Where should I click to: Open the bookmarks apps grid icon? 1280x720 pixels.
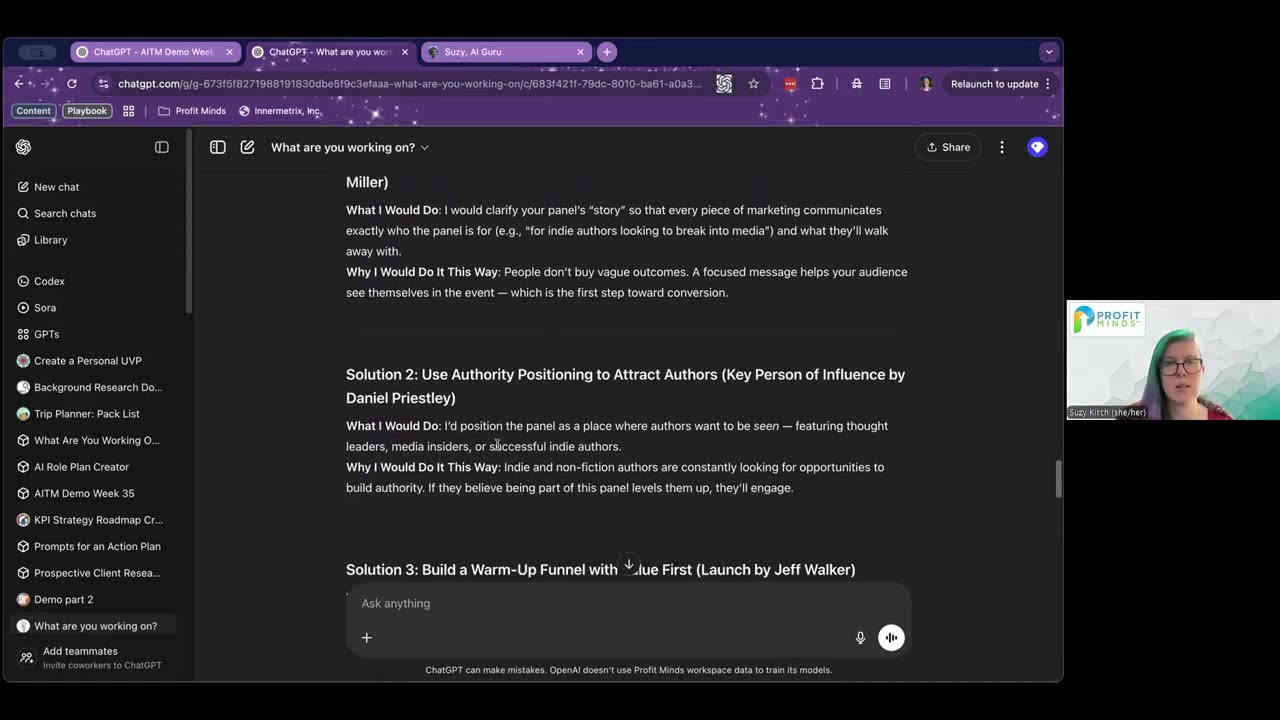(x=129, y=111)
